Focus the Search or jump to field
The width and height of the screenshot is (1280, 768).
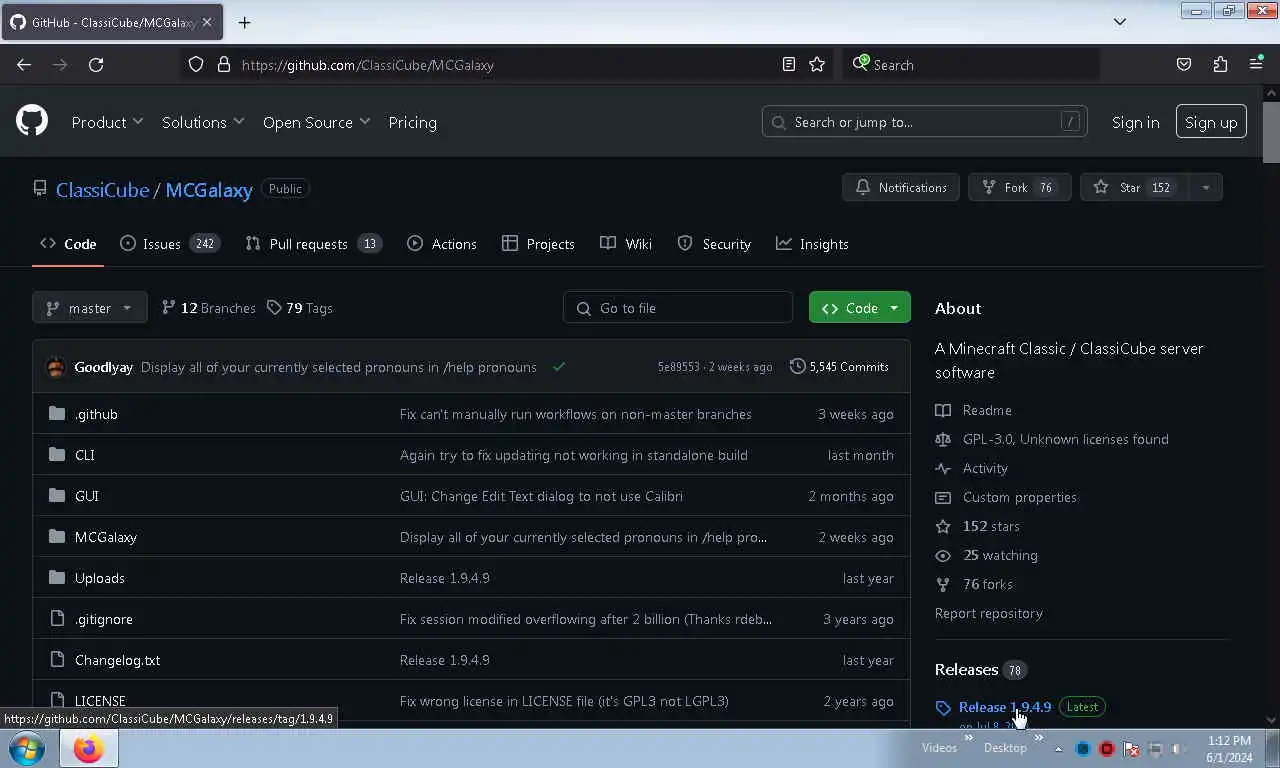coord(924,122)
